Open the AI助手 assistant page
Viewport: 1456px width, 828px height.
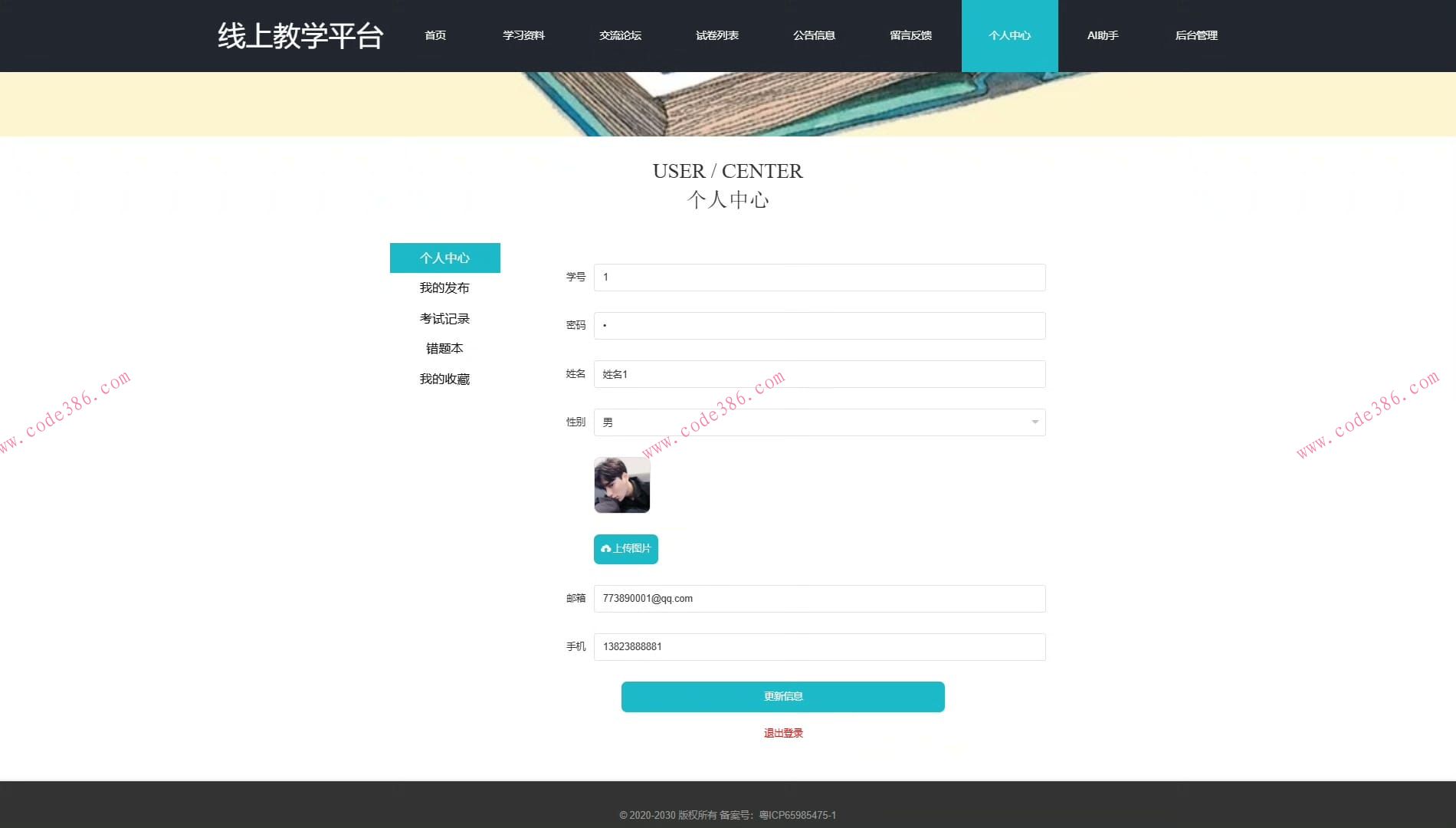click(1102, 35)
